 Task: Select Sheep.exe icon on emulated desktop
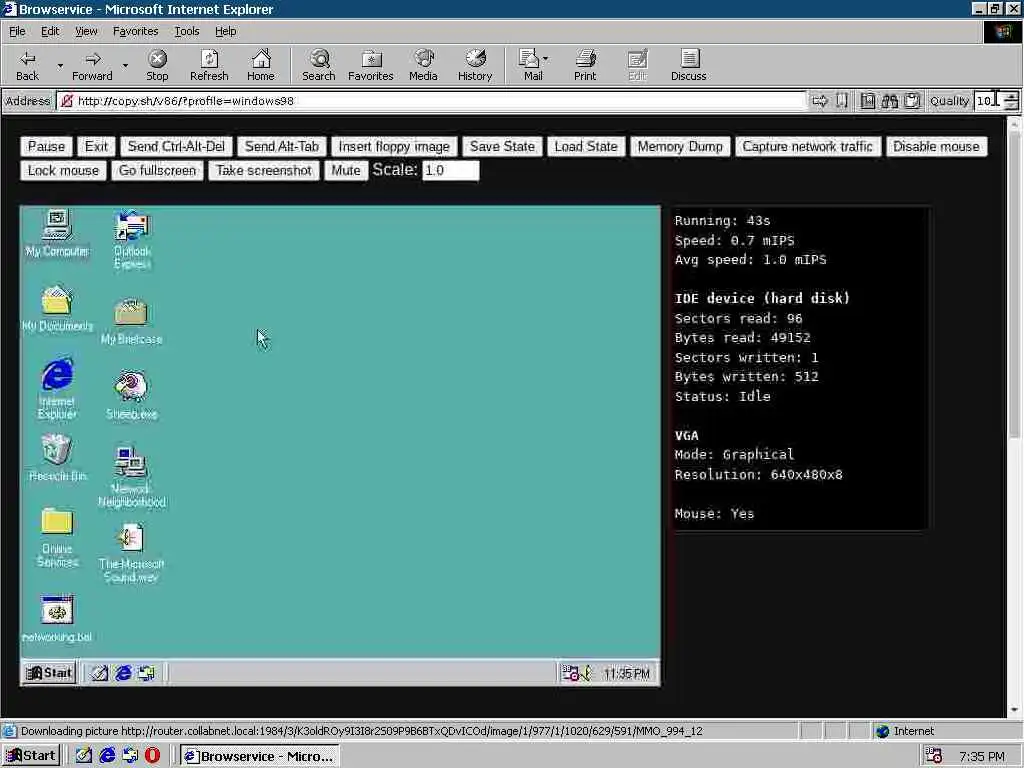[131, 396]
